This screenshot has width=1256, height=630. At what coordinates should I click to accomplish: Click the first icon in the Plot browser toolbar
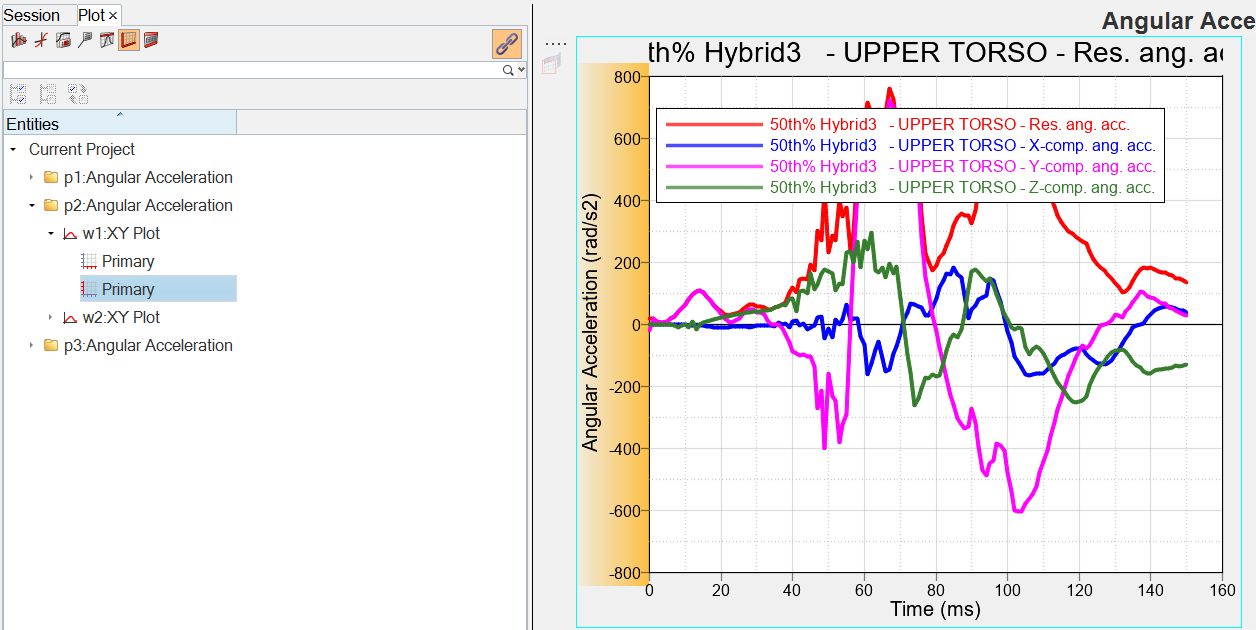pyautogui.click(x=18, y=41)
